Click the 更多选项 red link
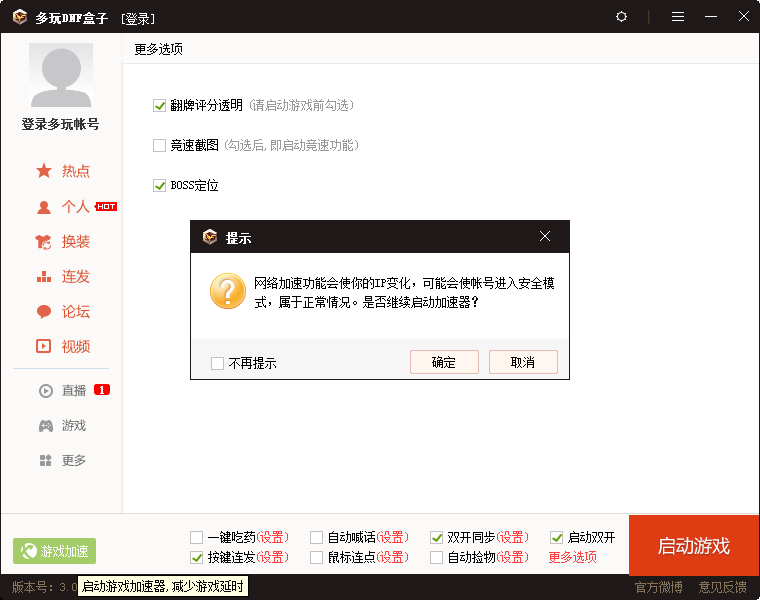 572,557
